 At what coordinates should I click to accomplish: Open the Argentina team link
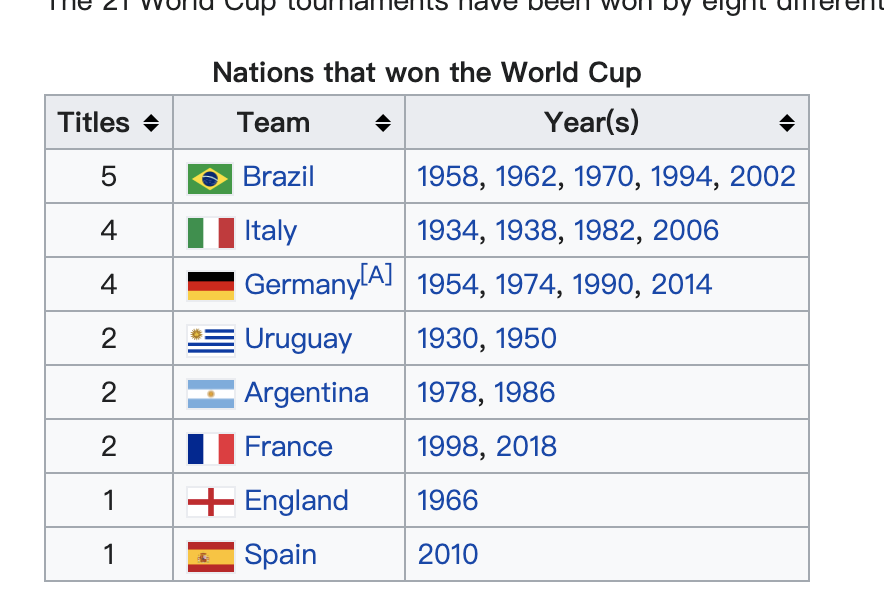(x=306, y=392)
